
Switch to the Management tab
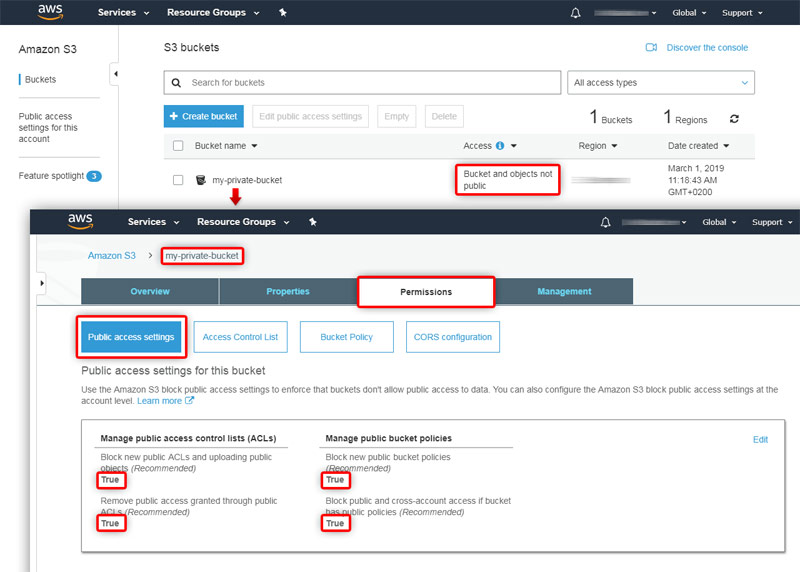pyautogui.click(x=564, y=291)
